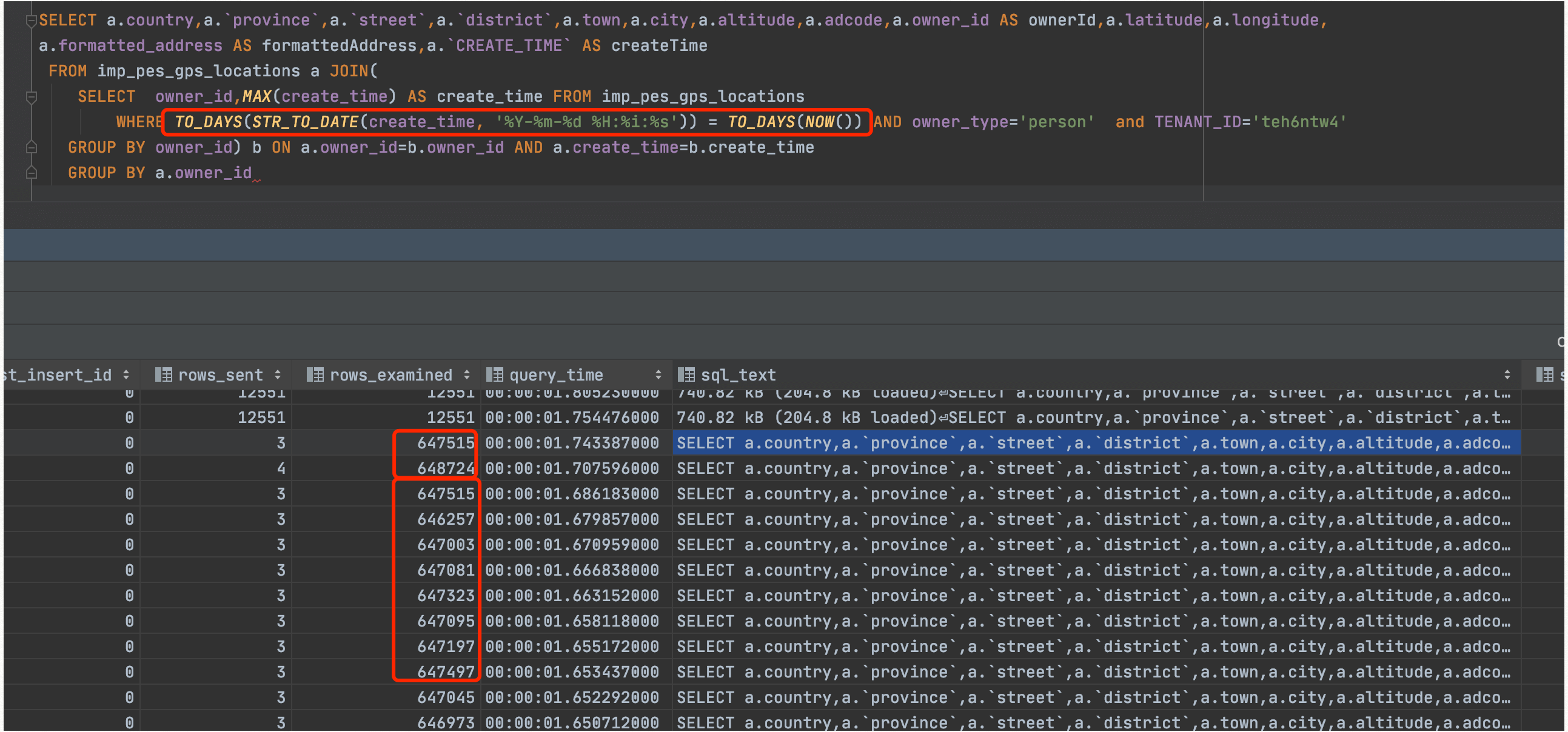Click the rows_sent cell with value 4
This screenshot has width=1568, height=732.
[x=281, y=468]
